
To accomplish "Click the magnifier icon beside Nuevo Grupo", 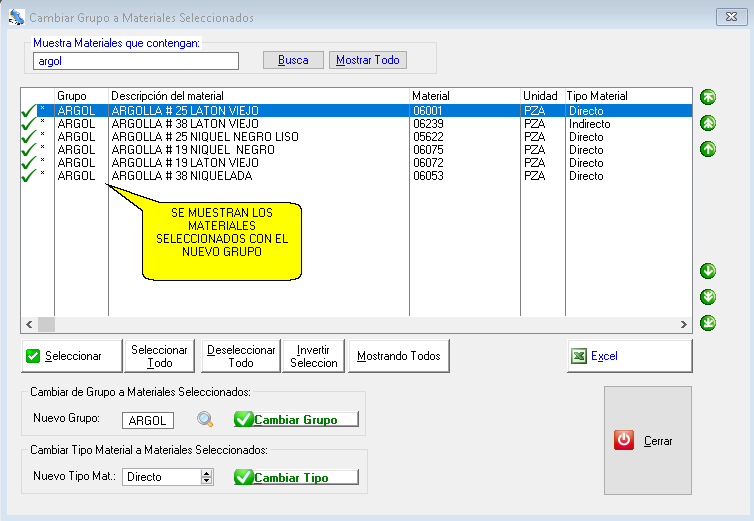I will (205, 420).
